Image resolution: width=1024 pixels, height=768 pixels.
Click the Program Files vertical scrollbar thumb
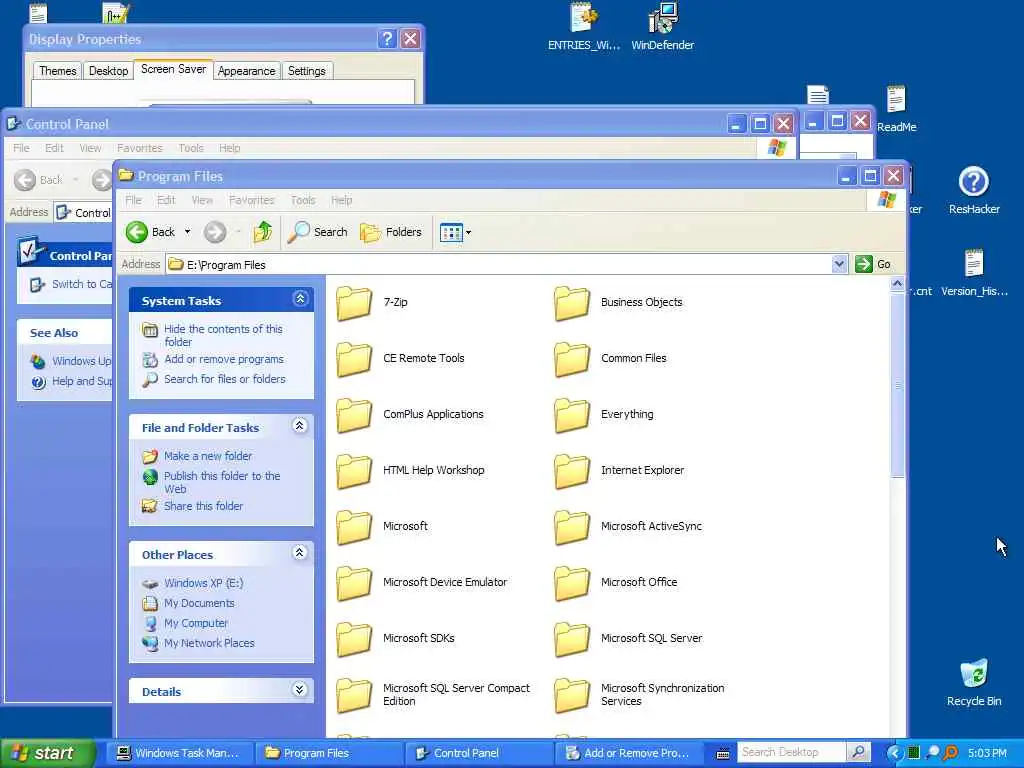tap(897, 385)
